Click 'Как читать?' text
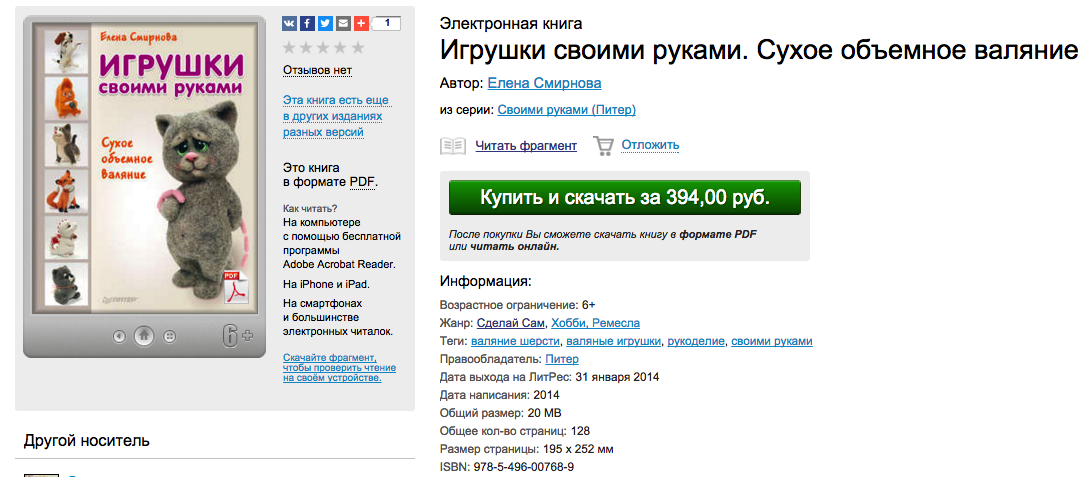The height and width of the screenshot is (477, 1092). pos(311,208)
